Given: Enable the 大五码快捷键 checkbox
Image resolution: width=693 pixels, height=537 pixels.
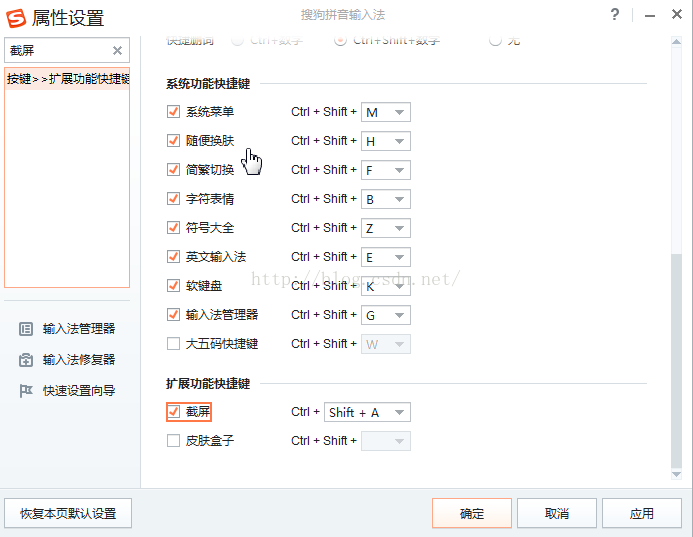Looking at the screenshot, I should point(173,343).
